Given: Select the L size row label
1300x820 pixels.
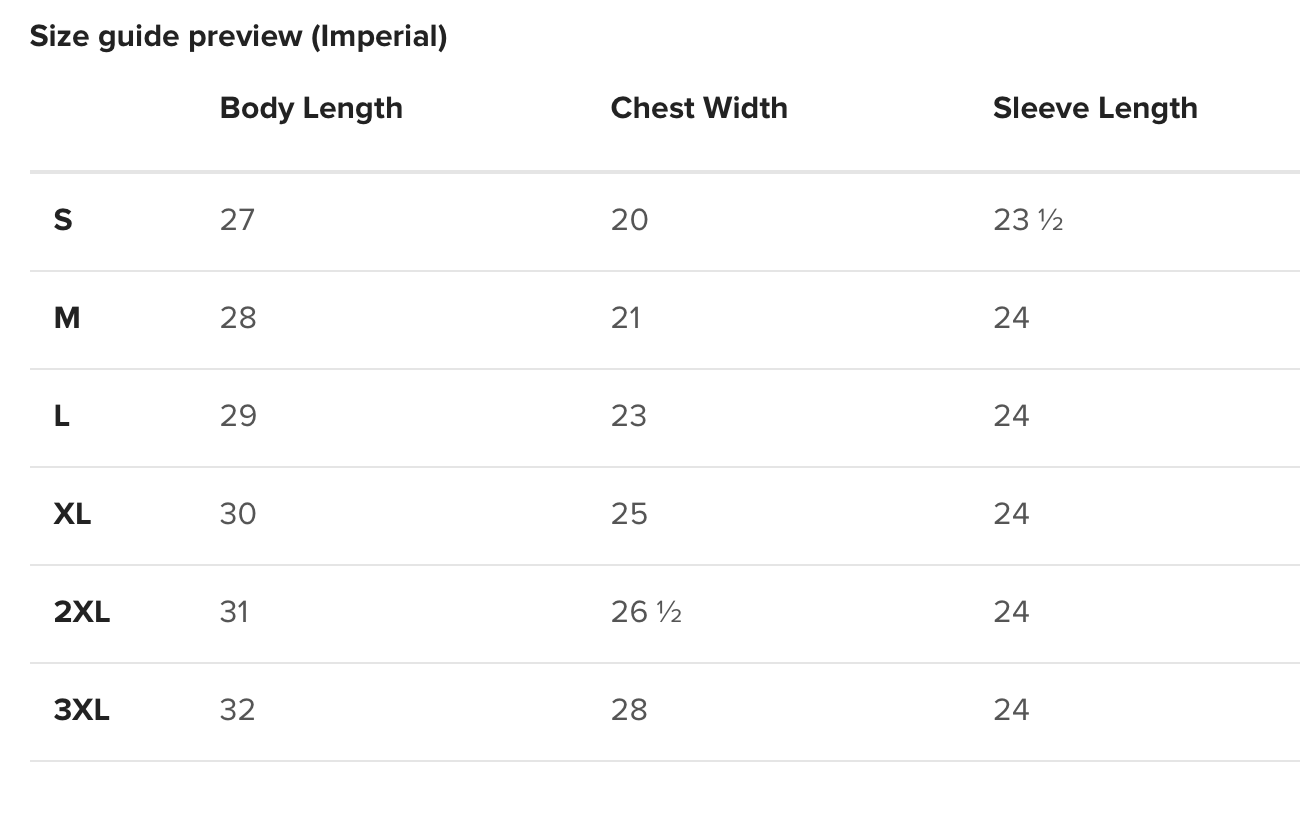Looking at the screenshot, I should (x=62, y=416).
